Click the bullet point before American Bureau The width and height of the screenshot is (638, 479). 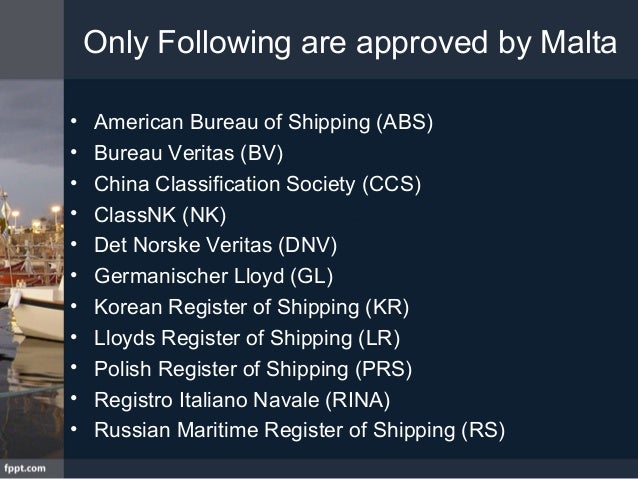74,121
